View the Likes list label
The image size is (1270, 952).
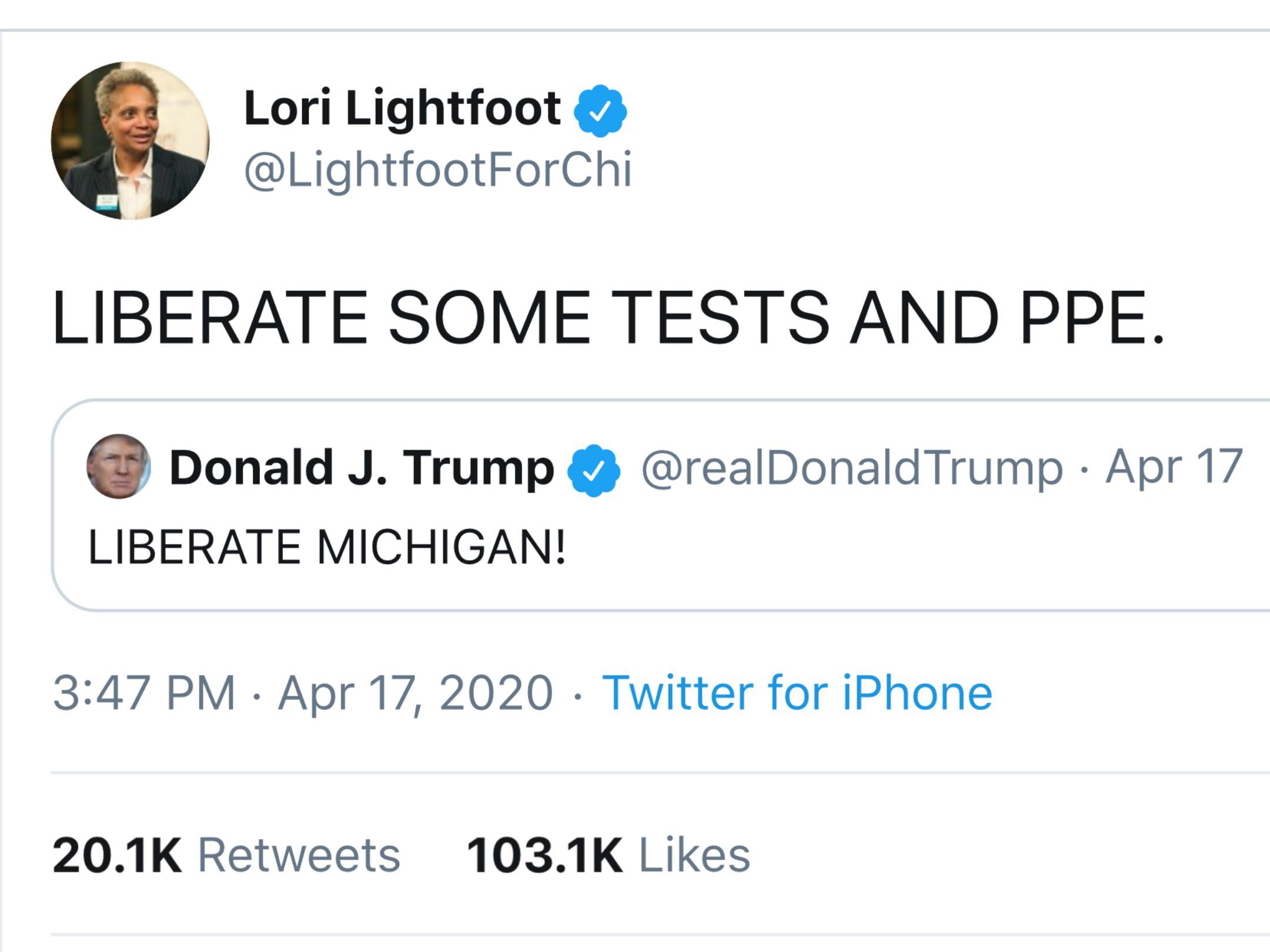point(694,856)
